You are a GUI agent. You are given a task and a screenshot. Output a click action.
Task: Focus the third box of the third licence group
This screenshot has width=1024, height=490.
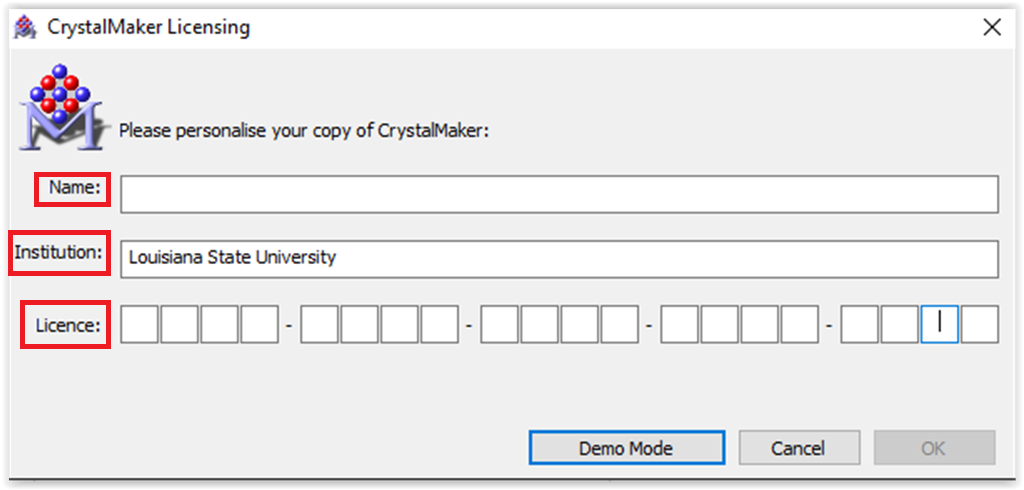coord(580,325)
